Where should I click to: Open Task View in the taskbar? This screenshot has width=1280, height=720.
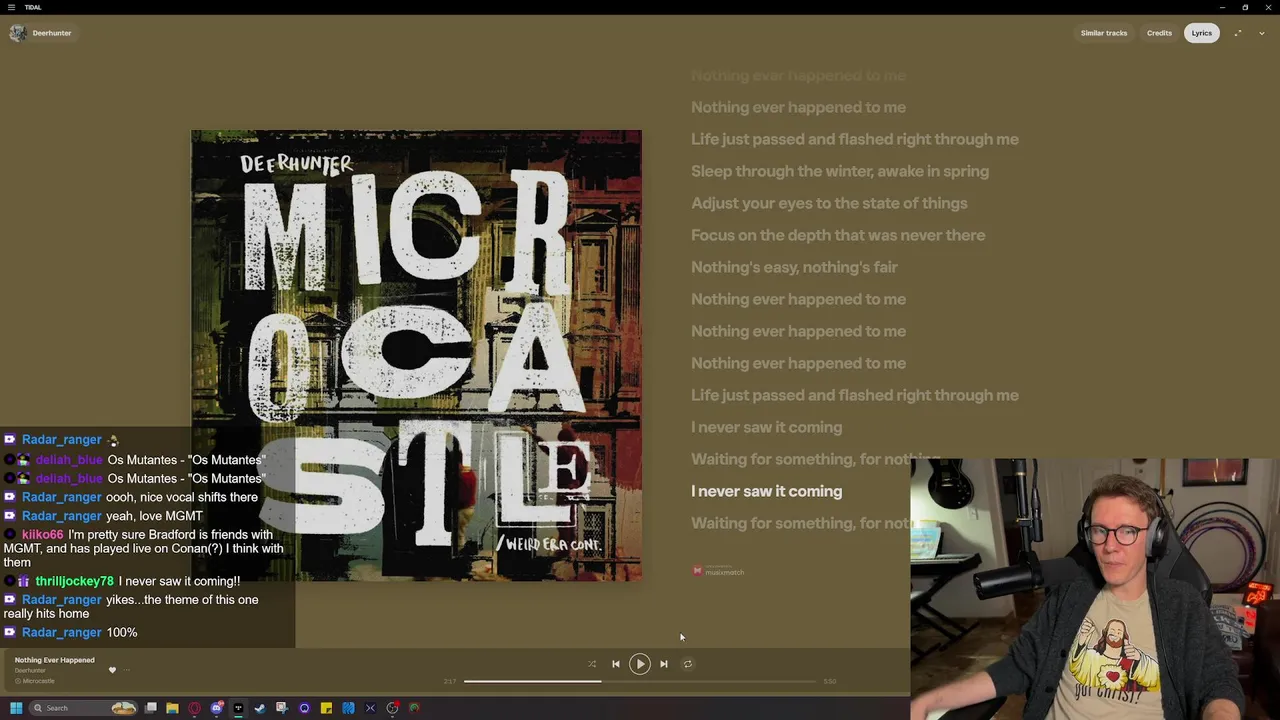click(x=151, y=708)
